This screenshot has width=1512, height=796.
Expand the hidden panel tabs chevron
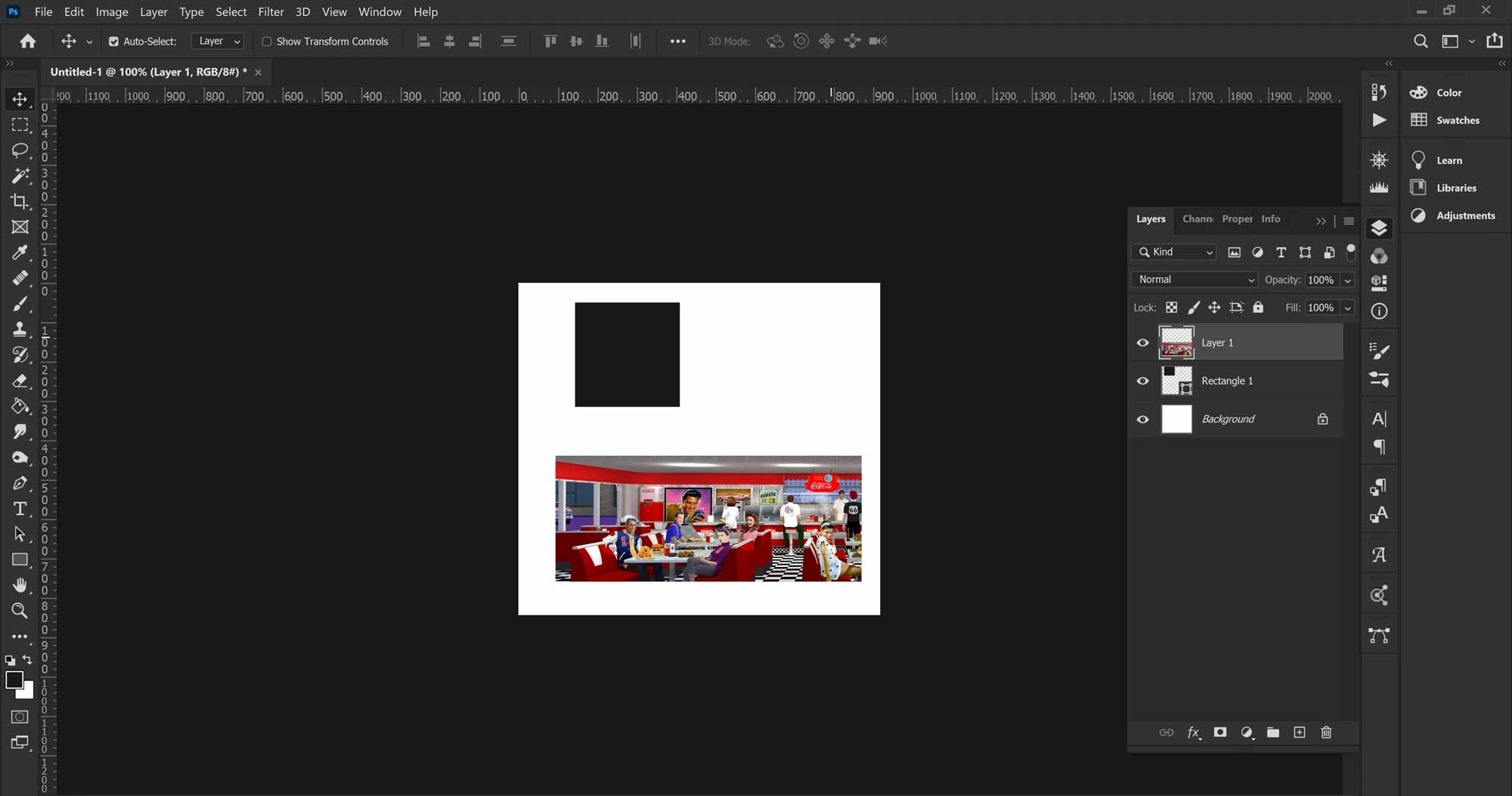(x=1321, y=221)
